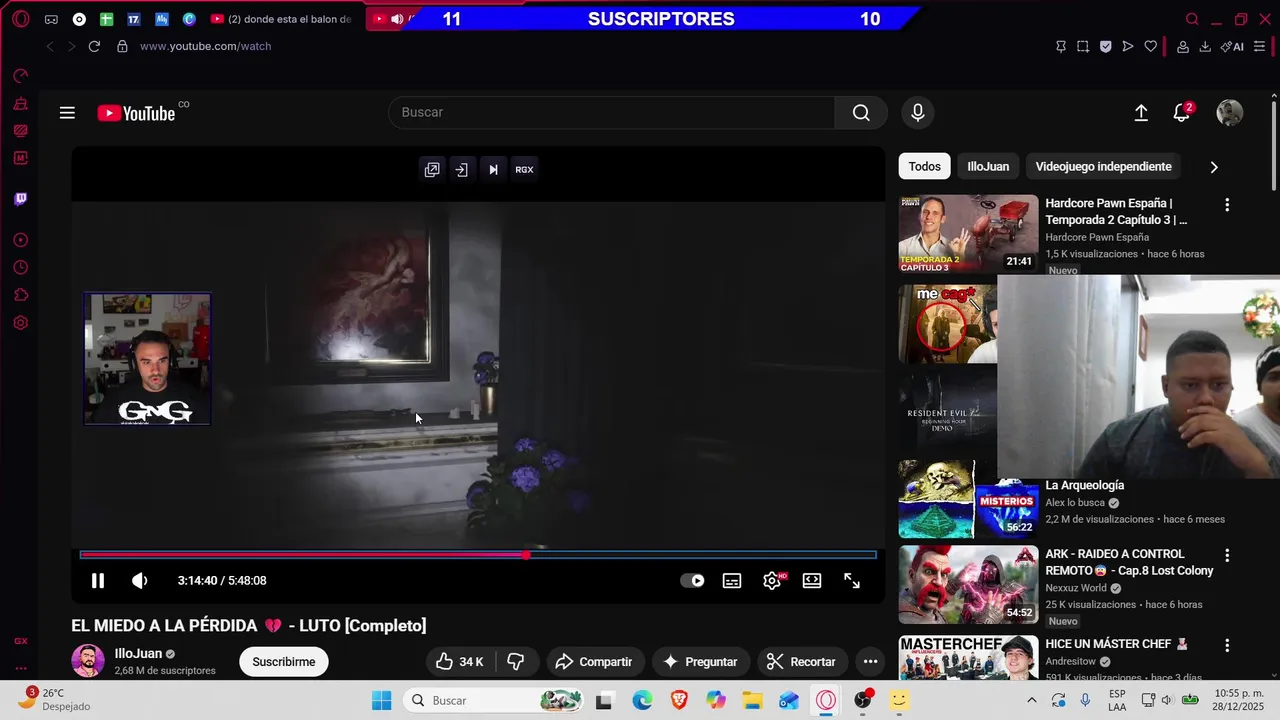Click the Suscribirme button
Screen dimensions: 1280x720
(x=284, y=662)
